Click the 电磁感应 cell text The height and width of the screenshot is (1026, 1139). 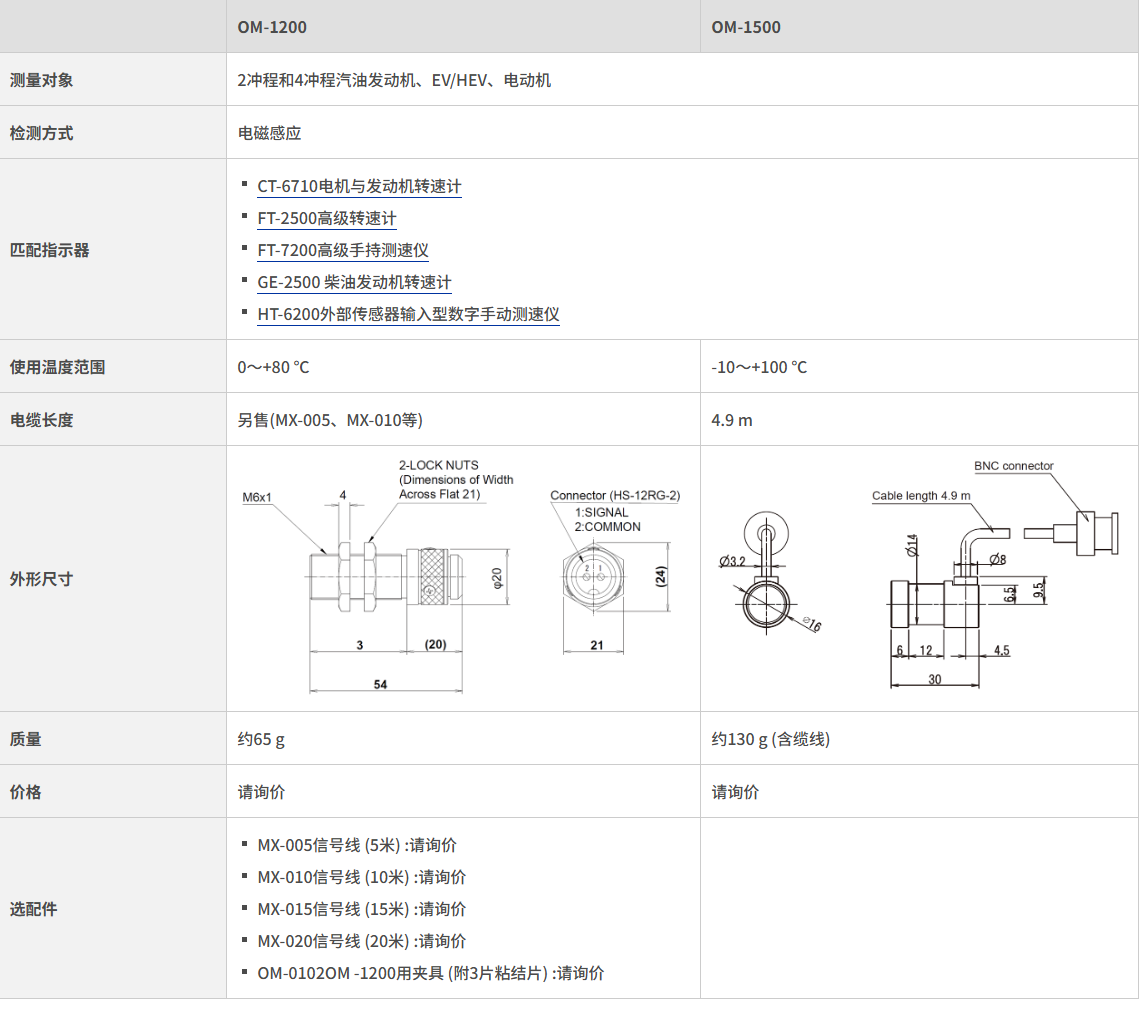269,133
